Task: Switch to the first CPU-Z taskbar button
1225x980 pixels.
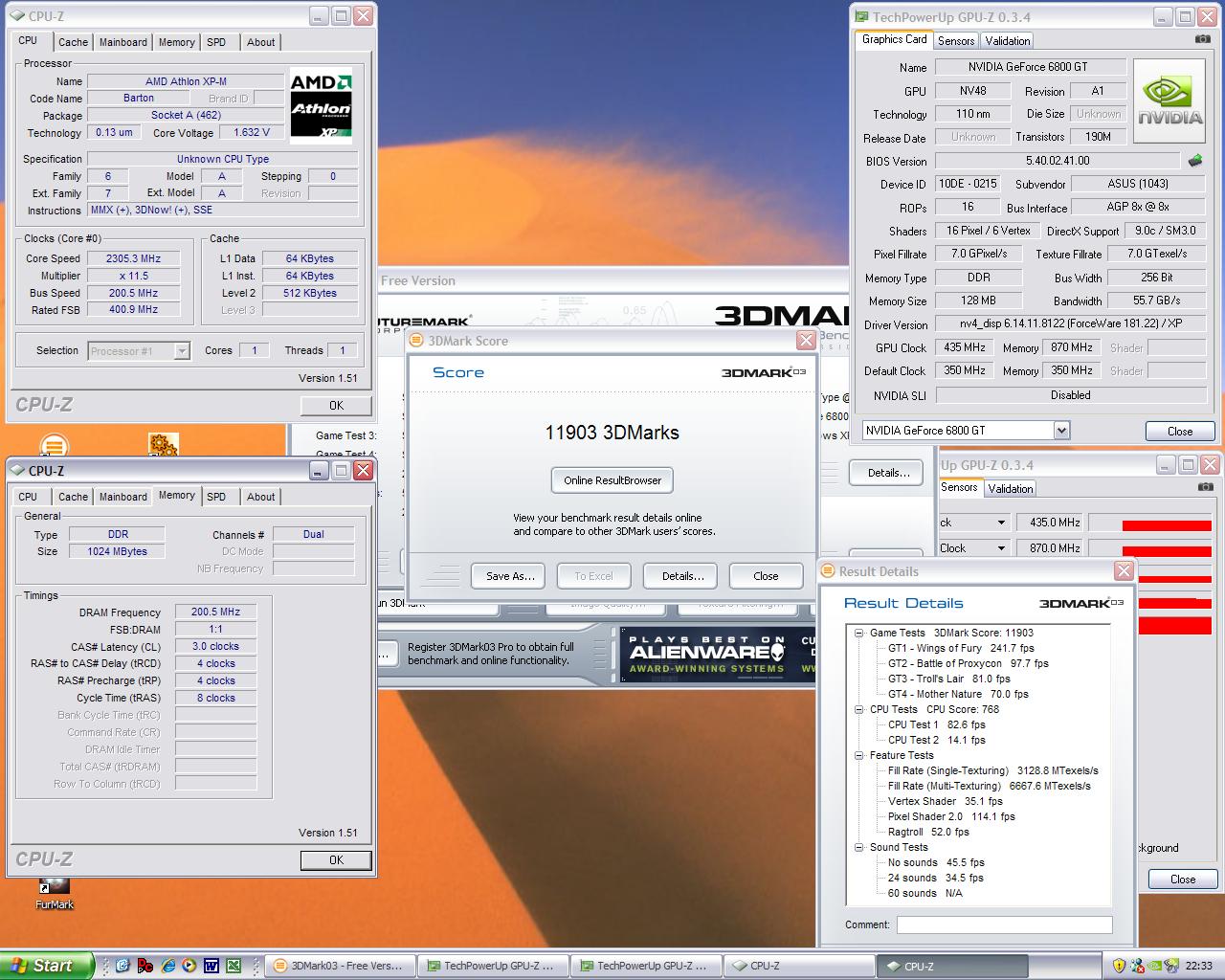Action: point(799,966)
